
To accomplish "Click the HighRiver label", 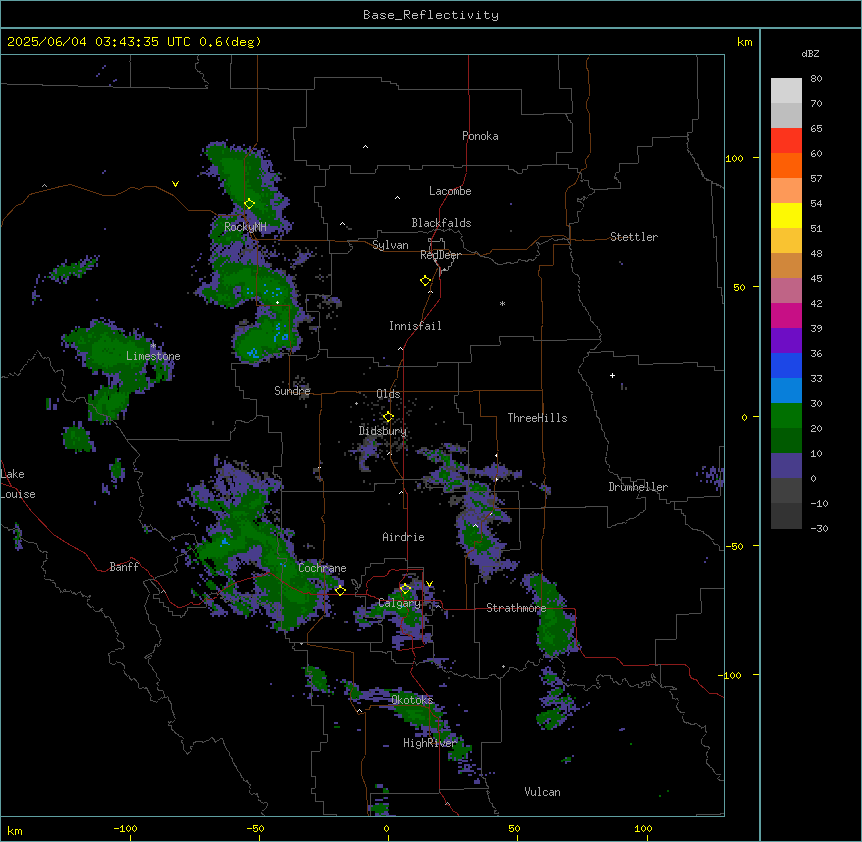I will (430, 743).
